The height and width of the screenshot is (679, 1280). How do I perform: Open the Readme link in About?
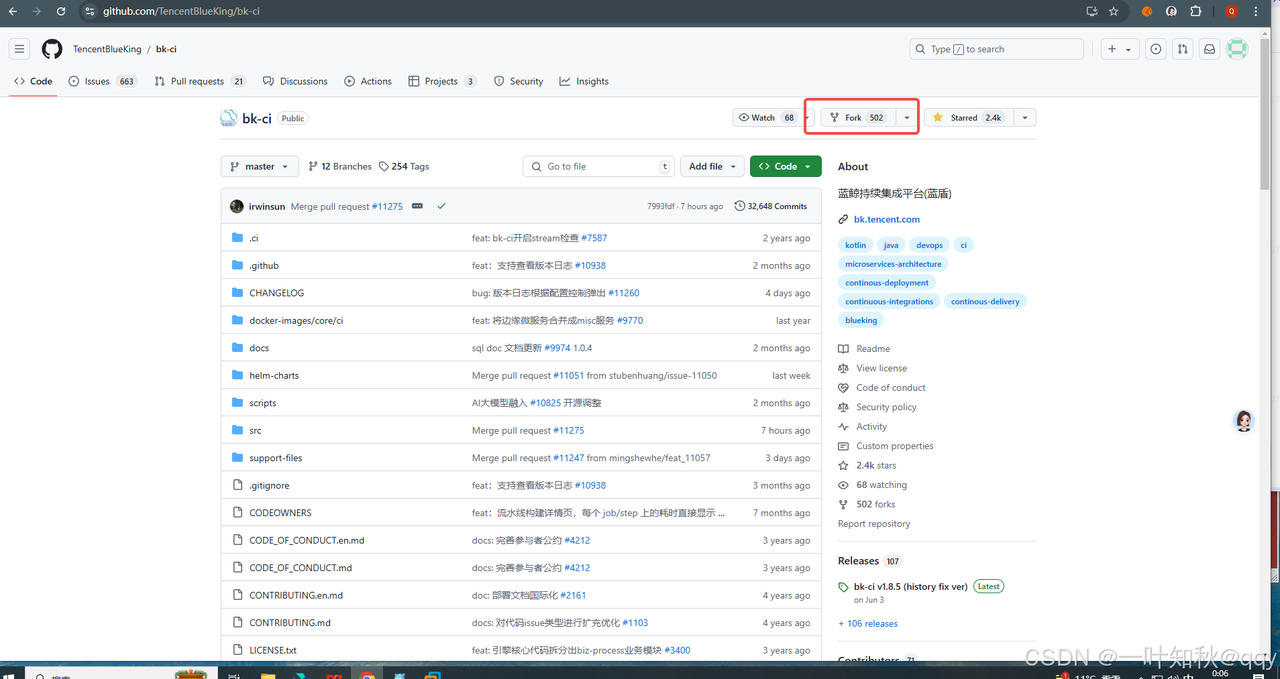click(x=873, y=349)
